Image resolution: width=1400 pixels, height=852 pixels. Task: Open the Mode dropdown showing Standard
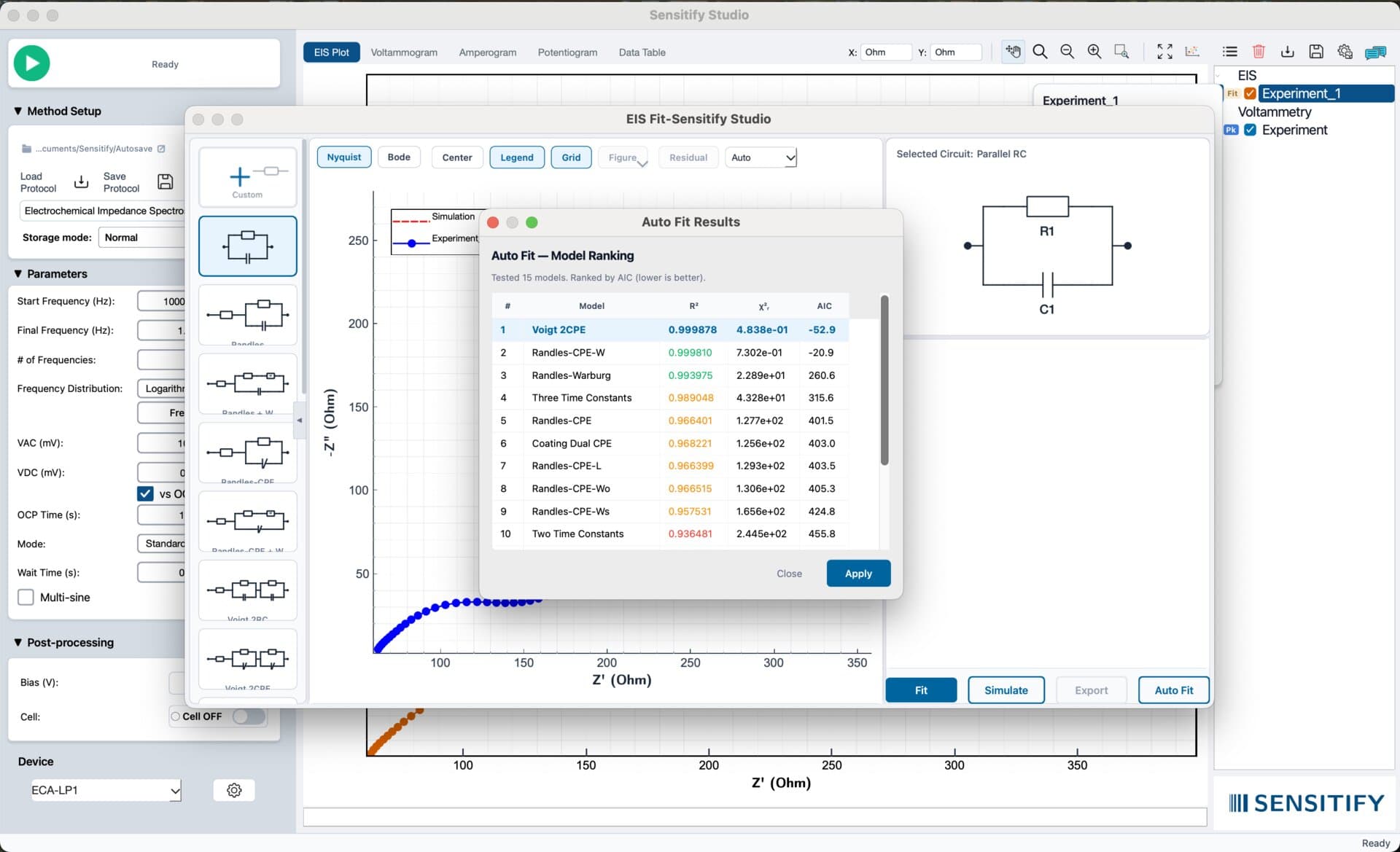point(161,544)
